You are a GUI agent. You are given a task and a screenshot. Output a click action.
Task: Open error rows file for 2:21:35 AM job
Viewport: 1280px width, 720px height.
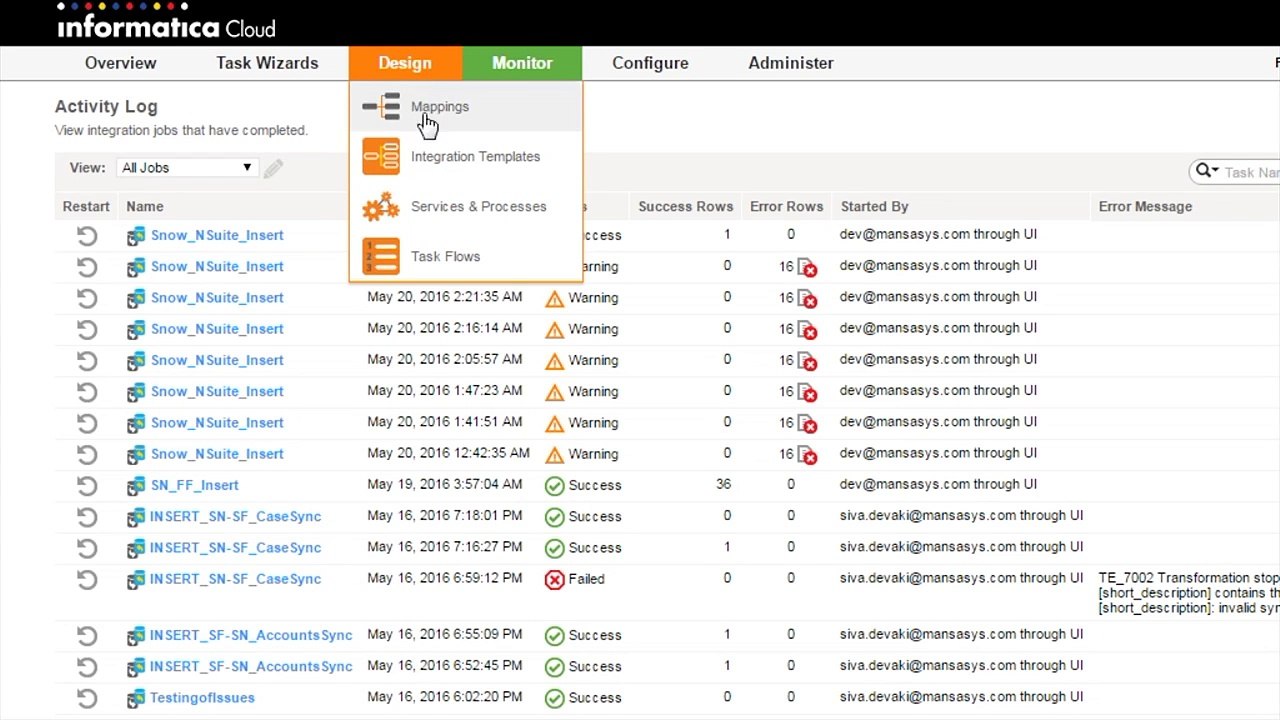click(x=807, y=298)
